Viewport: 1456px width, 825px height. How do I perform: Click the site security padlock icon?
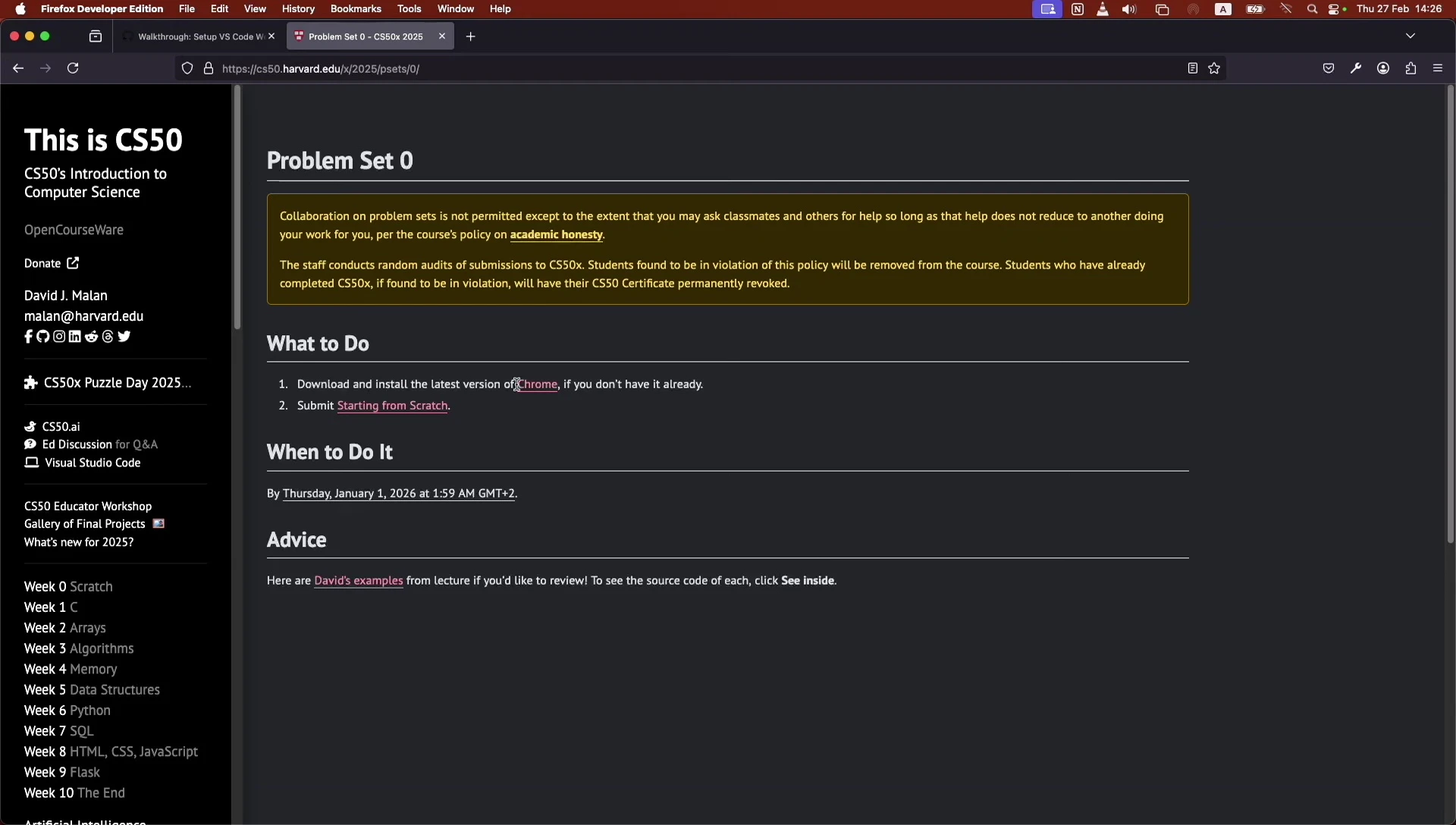(x=209, y=68)
